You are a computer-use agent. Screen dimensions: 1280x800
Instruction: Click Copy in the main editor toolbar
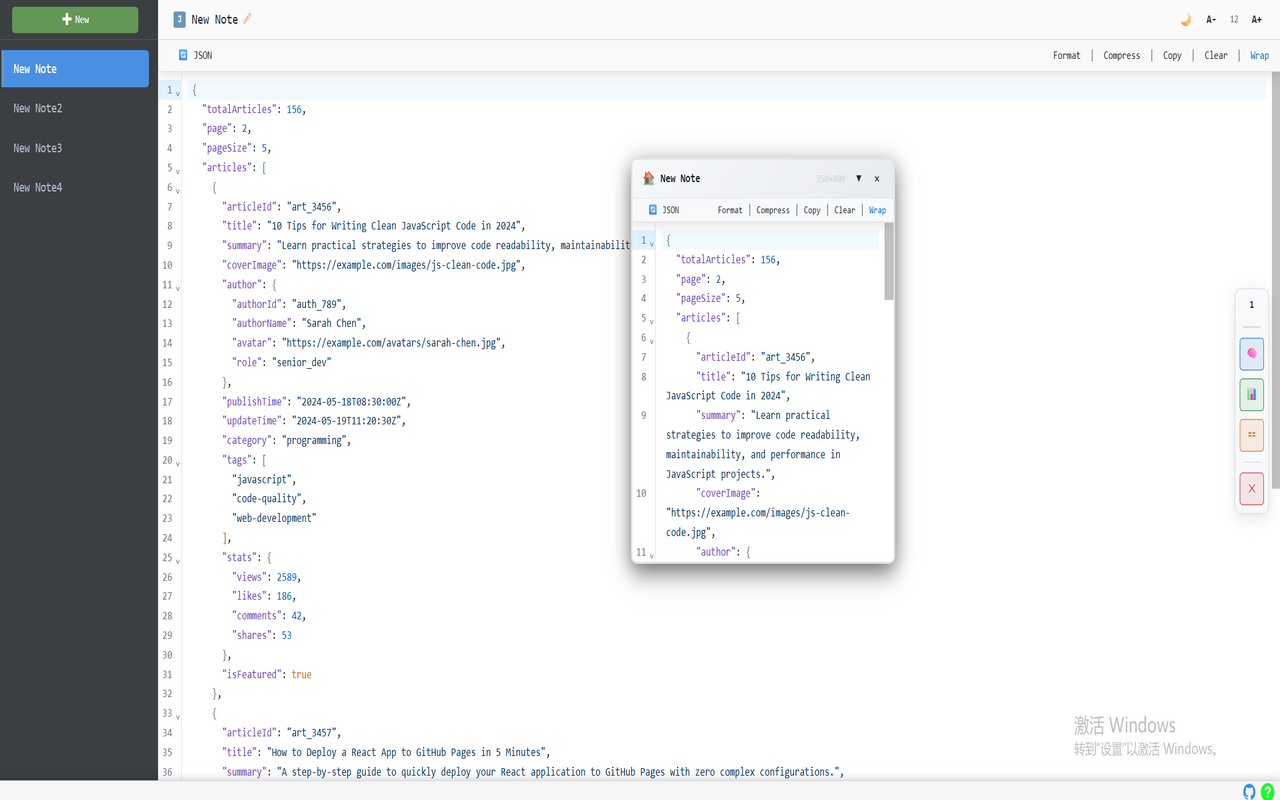1172,55
